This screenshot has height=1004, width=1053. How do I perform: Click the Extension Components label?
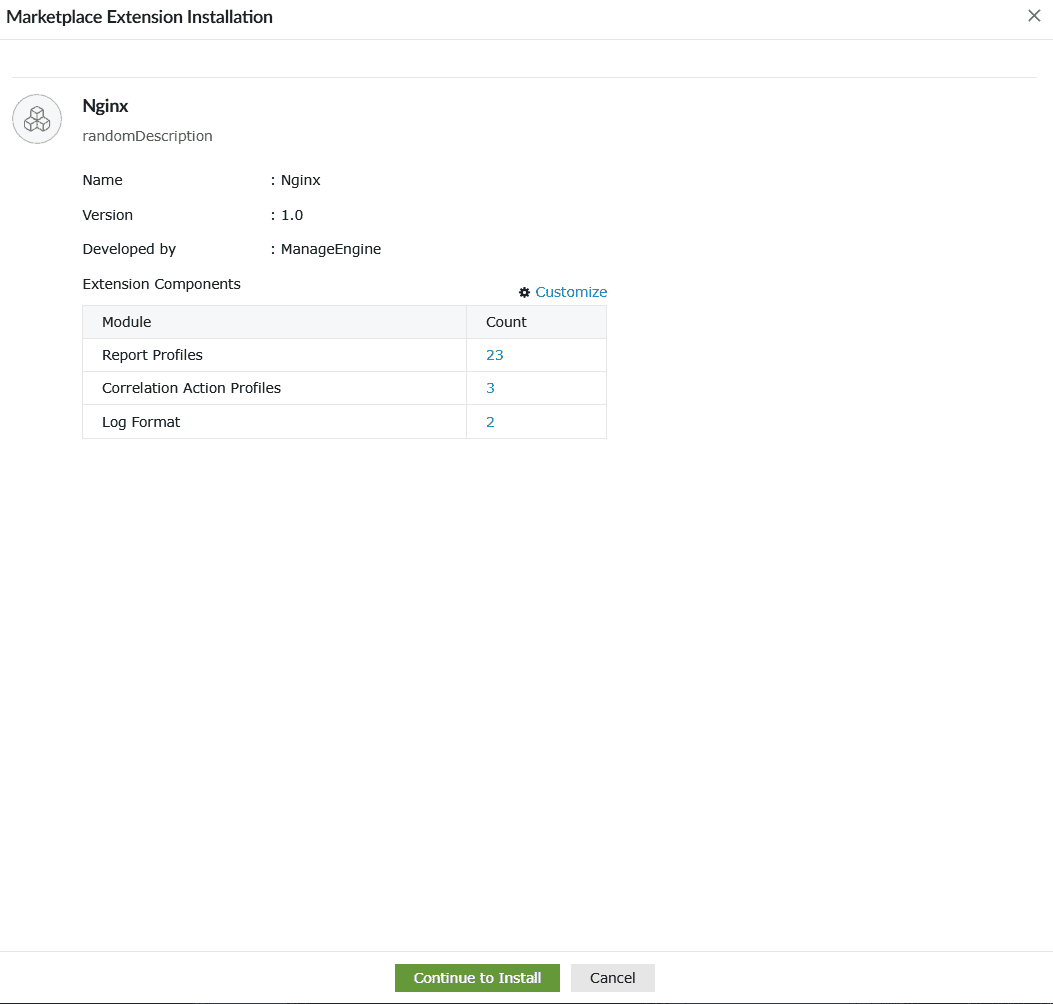[161, 284]
